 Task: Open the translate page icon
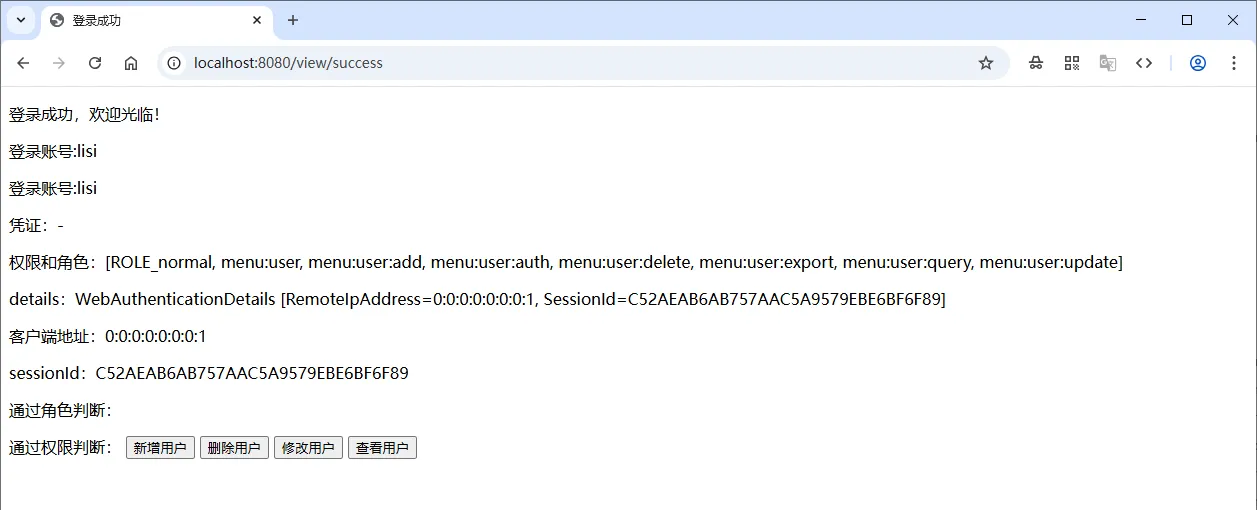1108,63
